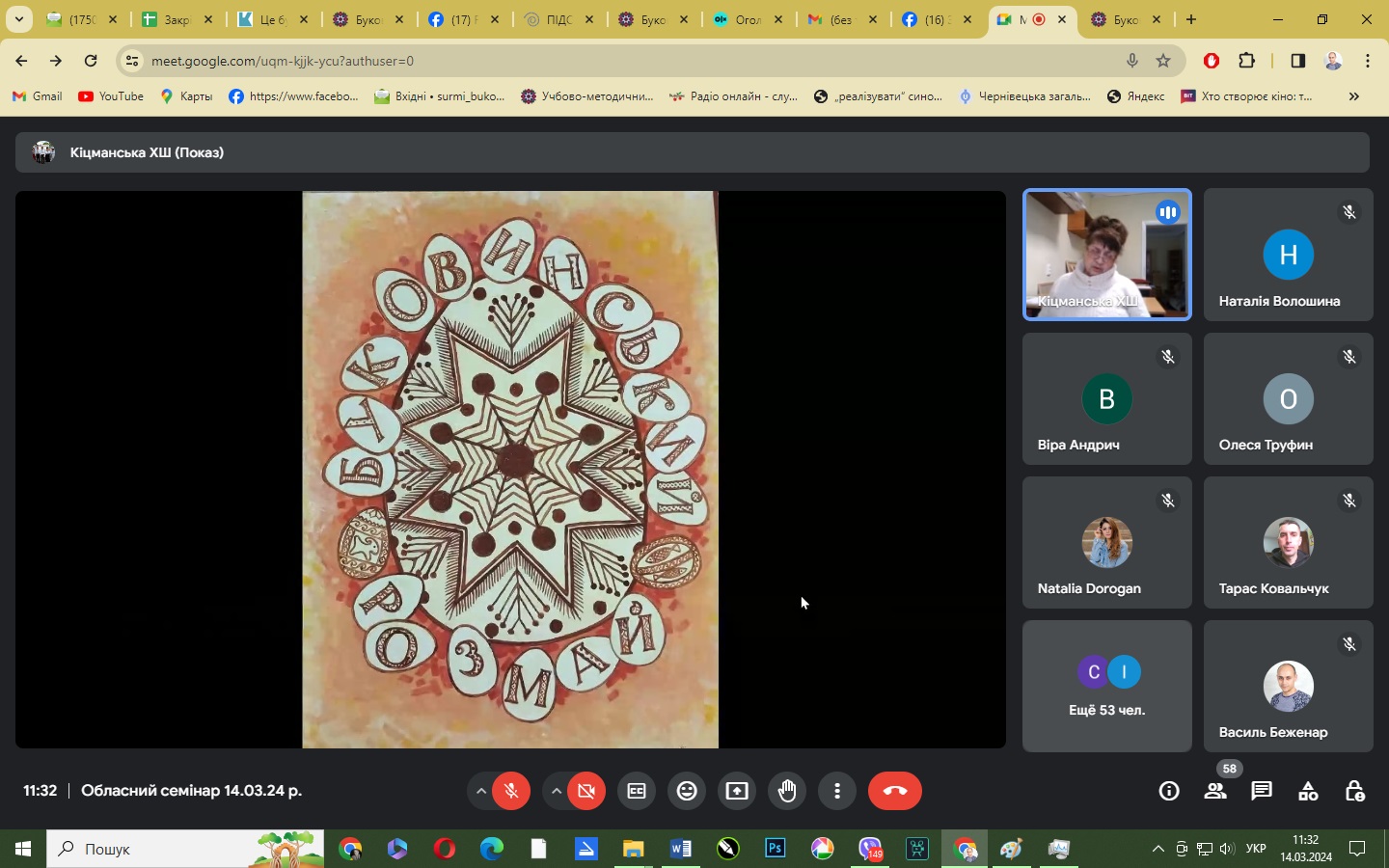The height and width of the screenshot is (868, 1389).
Task: Switch to the "Огол" browser tab
Action: [x=749, y=19]
